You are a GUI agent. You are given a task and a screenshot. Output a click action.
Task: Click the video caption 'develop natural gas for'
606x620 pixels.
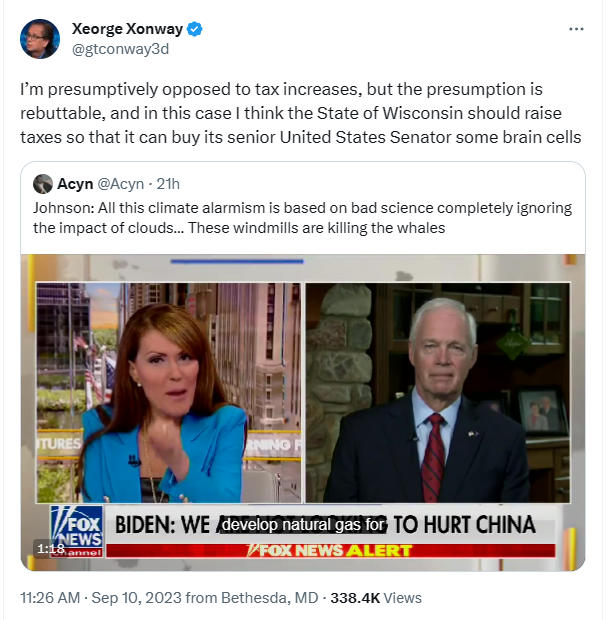303,525
